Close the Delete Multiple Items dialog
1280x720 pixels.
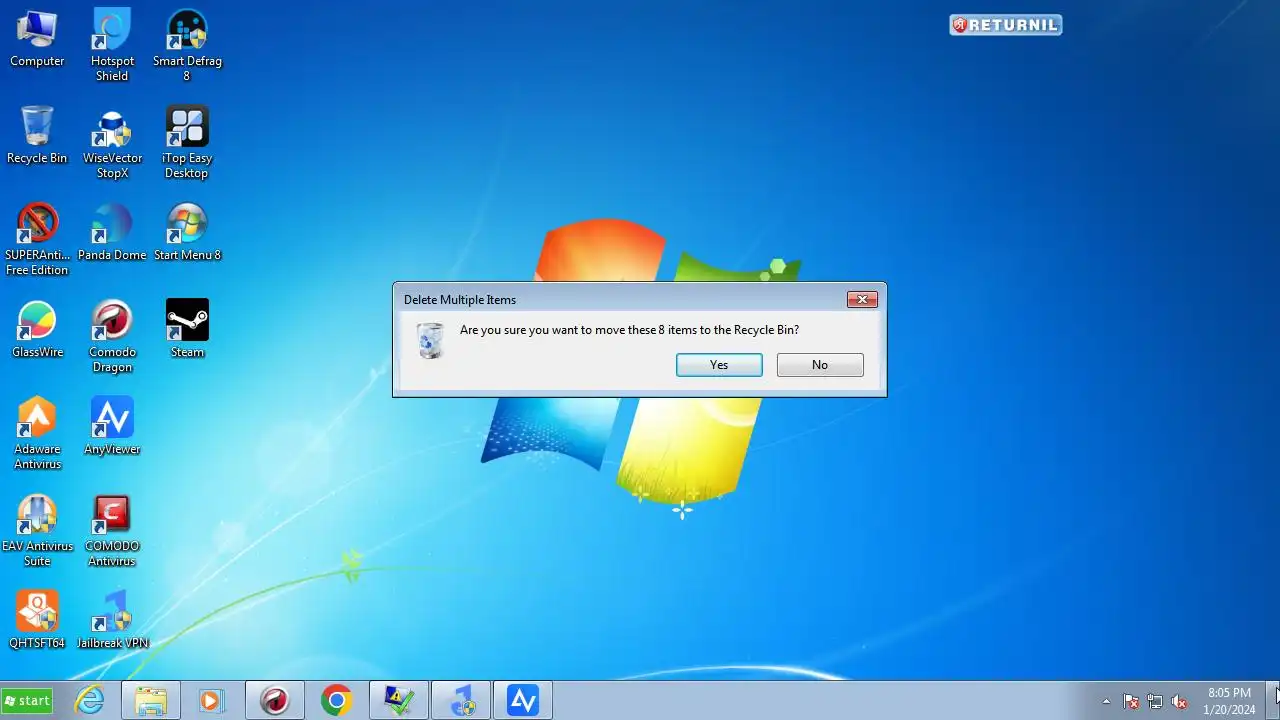coord(862,299)
